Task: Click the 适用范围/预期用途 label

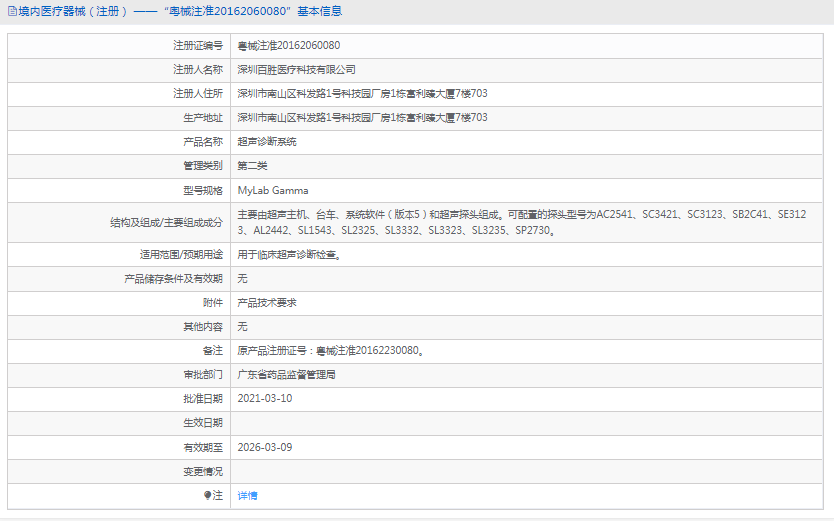Action: 181,255
